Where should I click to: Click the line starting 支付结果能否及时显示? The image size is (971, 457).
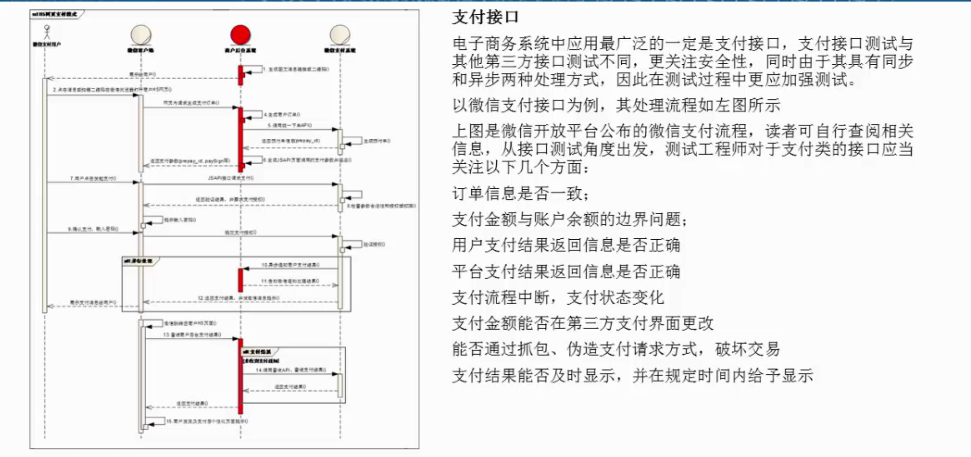point(633,376)
